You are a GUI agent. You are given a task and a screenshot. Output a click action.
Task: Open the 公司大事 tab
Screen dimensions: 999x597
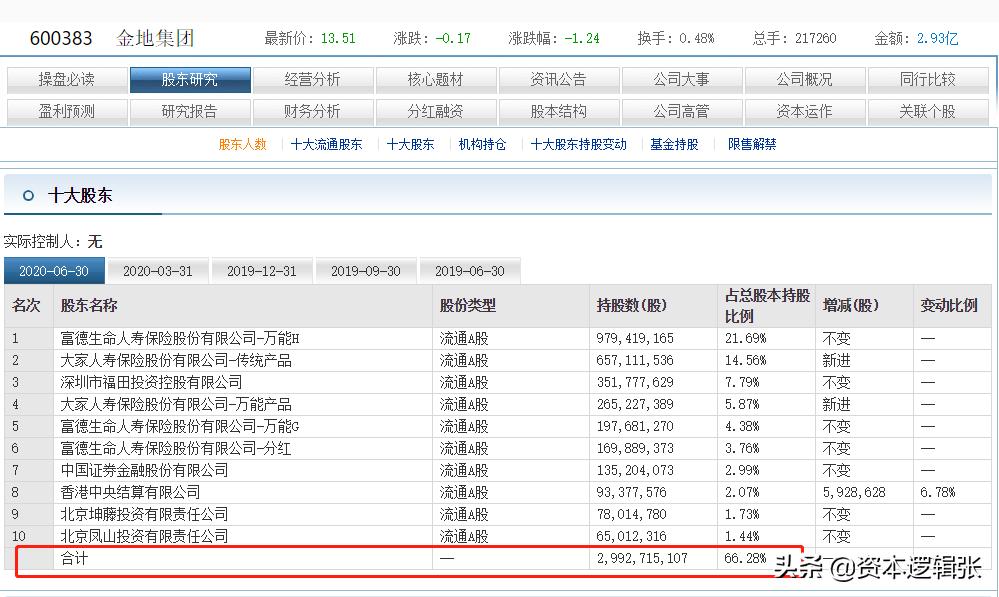682,79
